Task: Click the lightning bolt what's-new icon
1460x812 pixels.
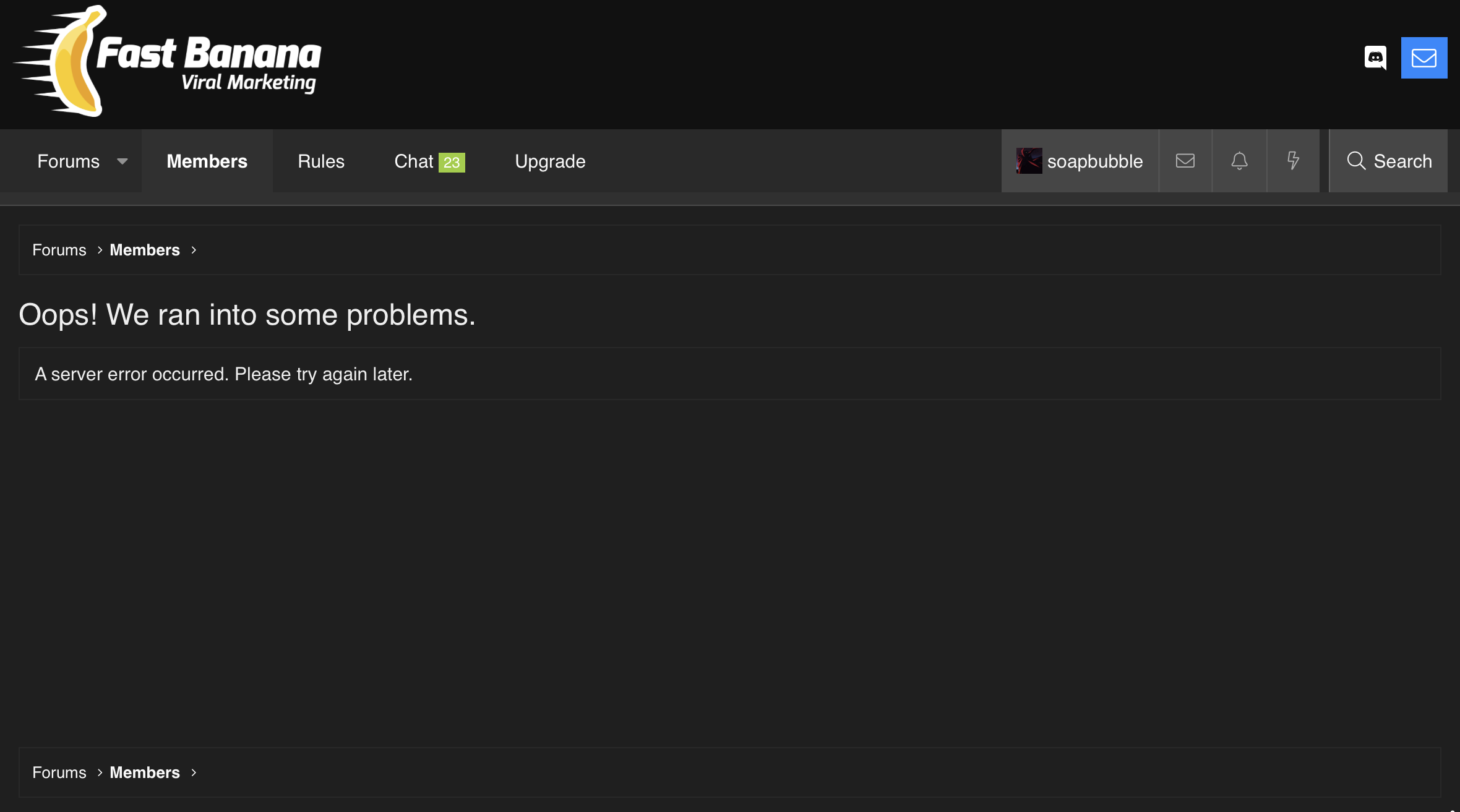Action: click(x=1293, y=161)
